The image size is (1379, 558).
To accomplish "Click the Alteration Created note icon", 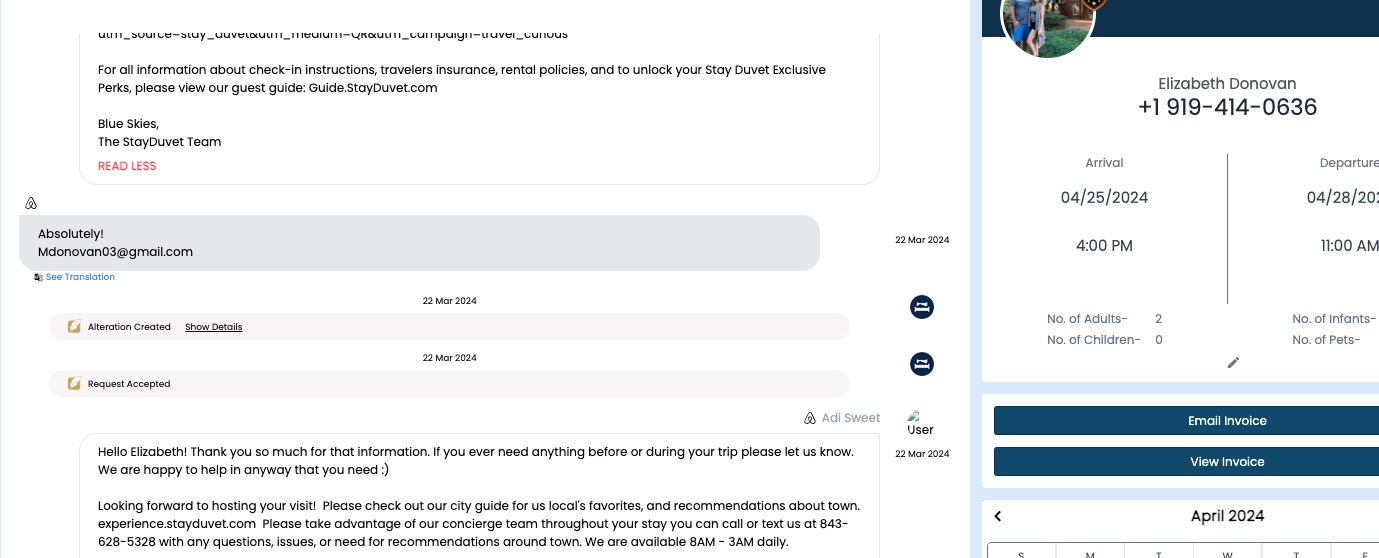I will point(74,327).
